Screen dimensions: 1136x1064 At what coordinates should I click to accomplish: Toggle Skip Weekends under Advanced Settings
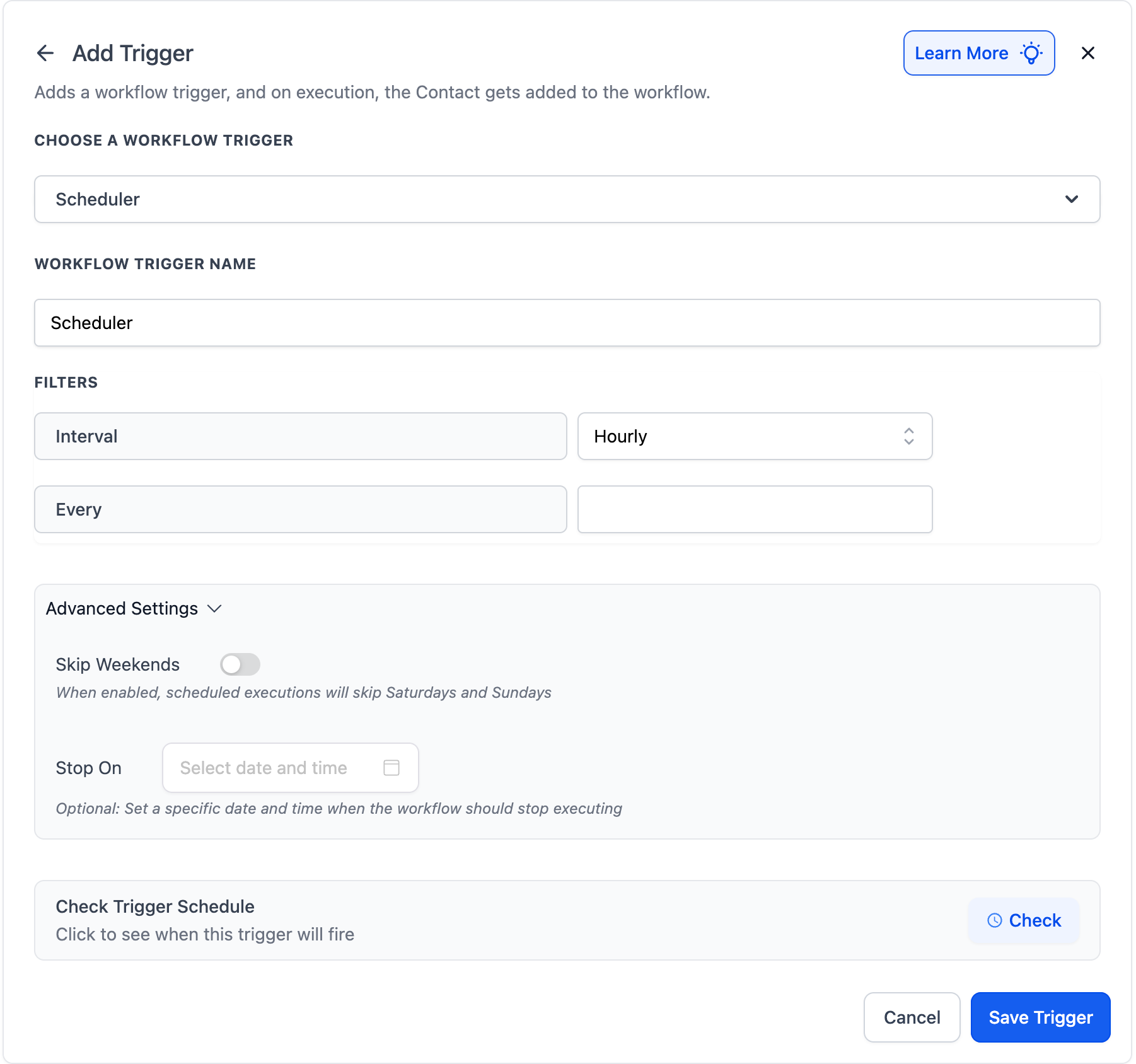[240, 664]
